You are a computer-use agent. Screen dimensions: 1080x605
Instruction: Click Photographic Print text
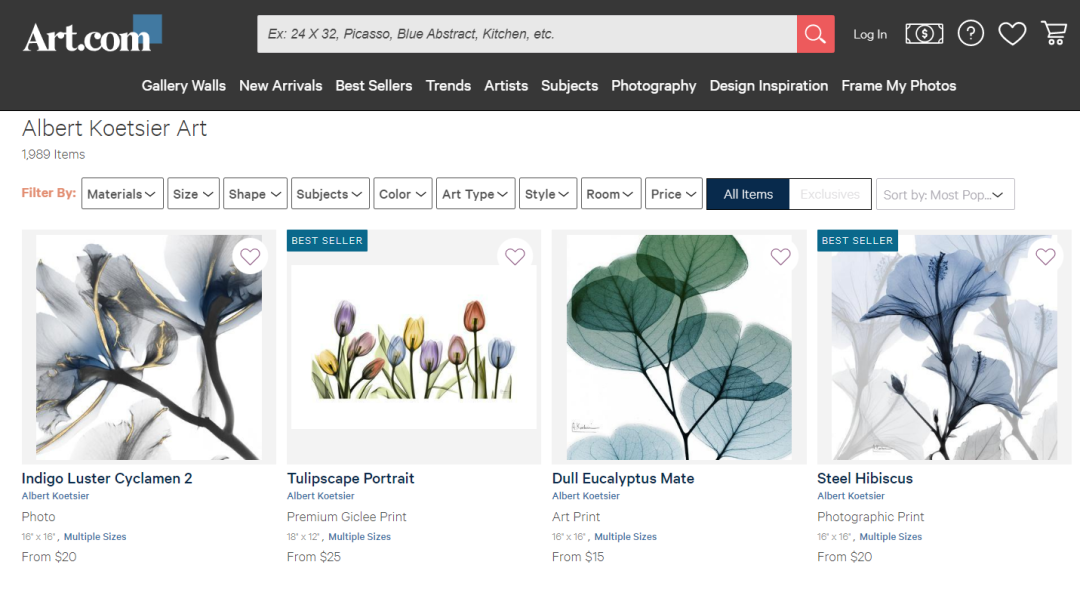871,517
